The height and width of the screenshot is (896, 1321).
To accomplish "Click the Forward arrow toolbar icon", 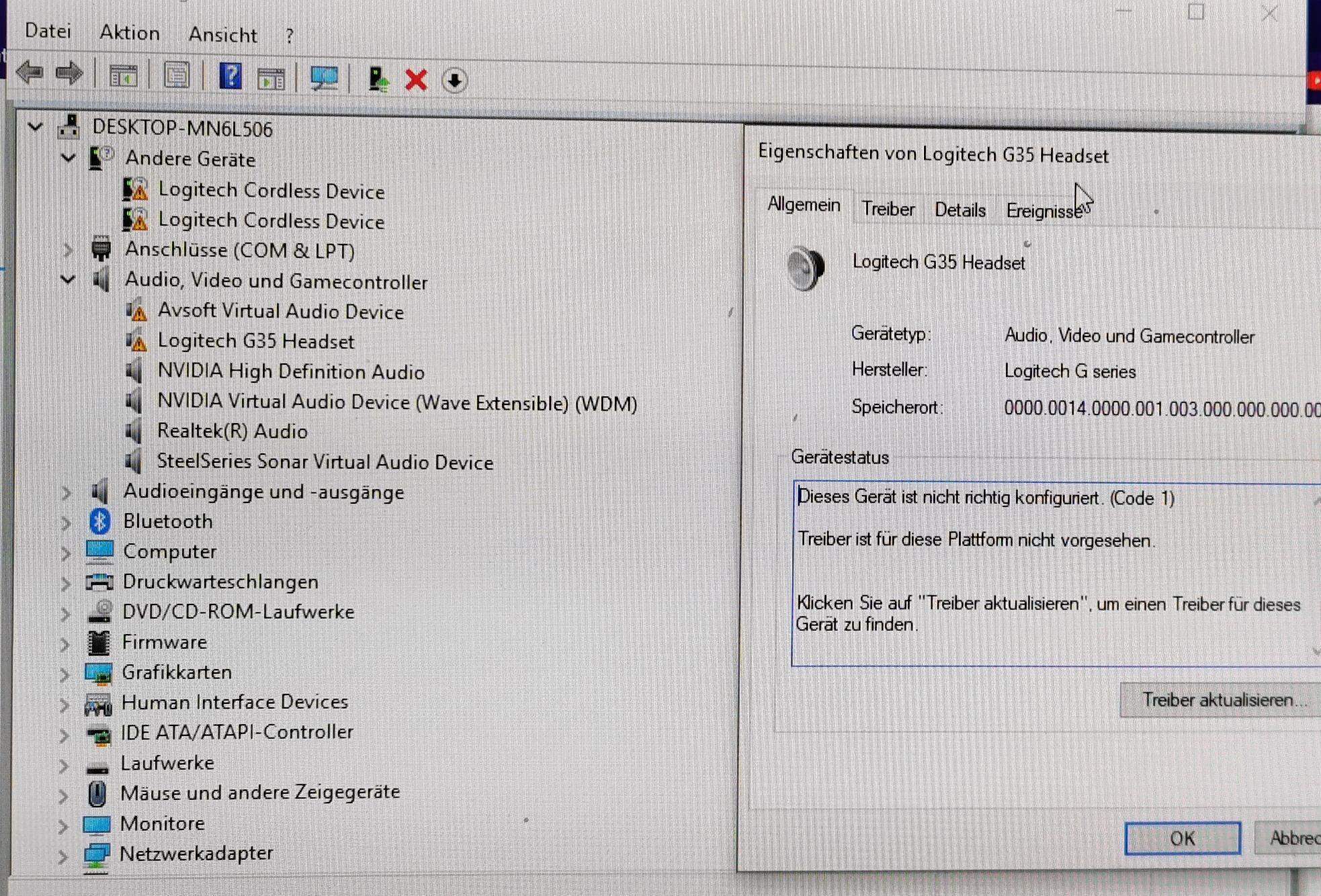I will click(69, 73).
